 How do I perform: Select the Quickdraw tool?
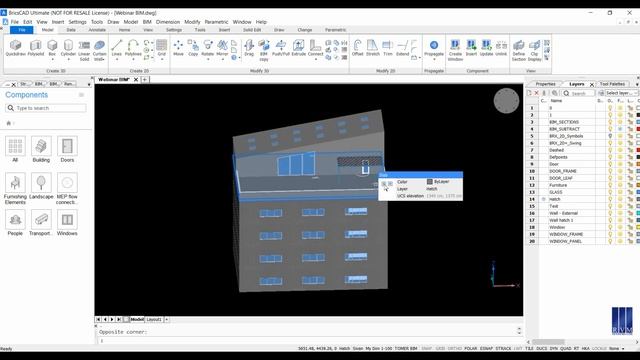tap(16, 48)
